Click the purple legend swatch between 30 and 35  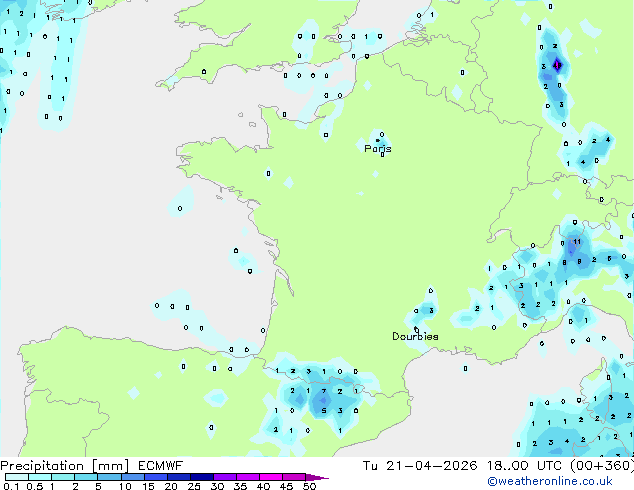click(x=225, y=477)
